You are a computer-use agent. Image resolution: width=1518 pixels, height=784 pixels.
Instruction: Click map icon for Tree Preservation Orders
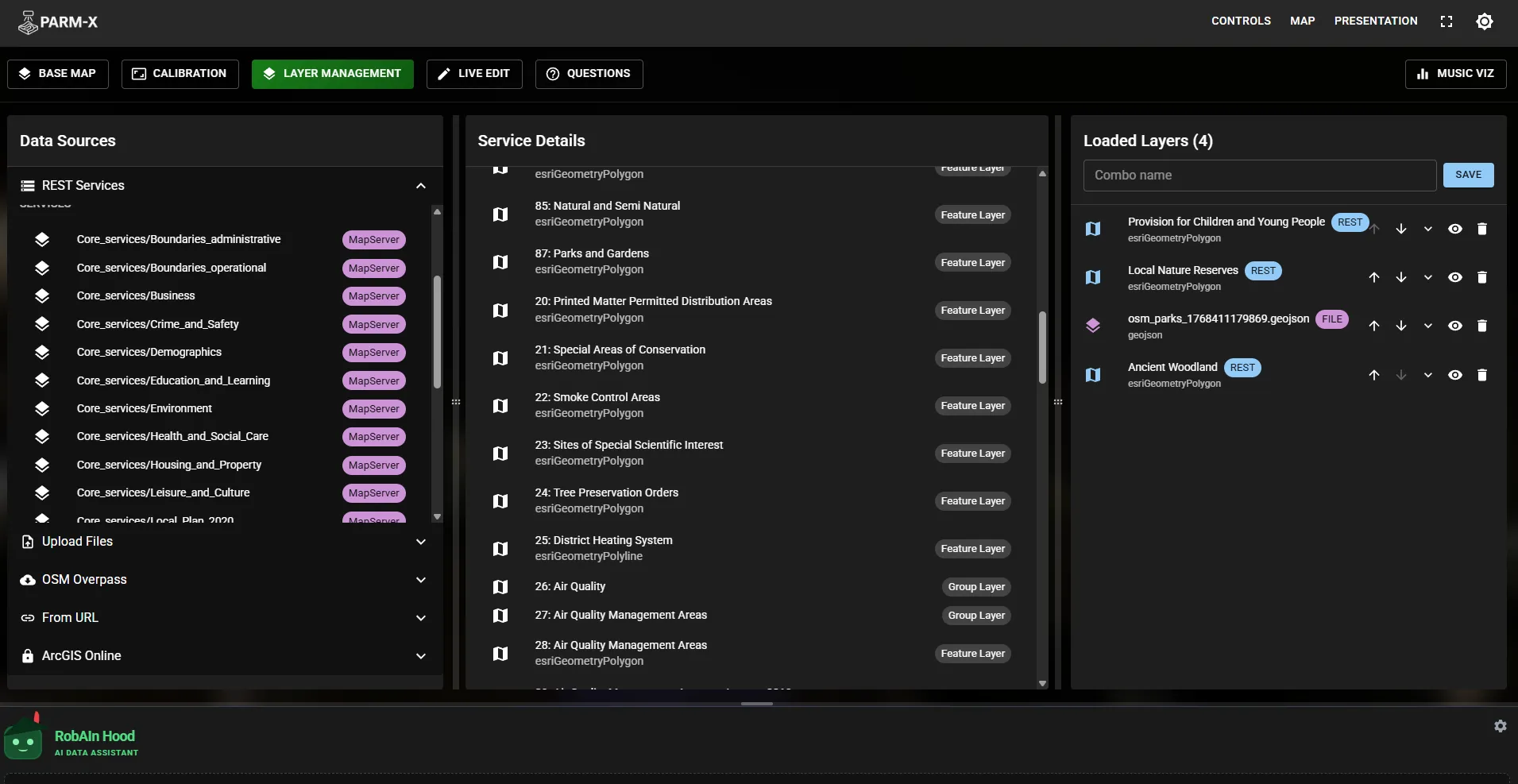click(x=500, y=501)
